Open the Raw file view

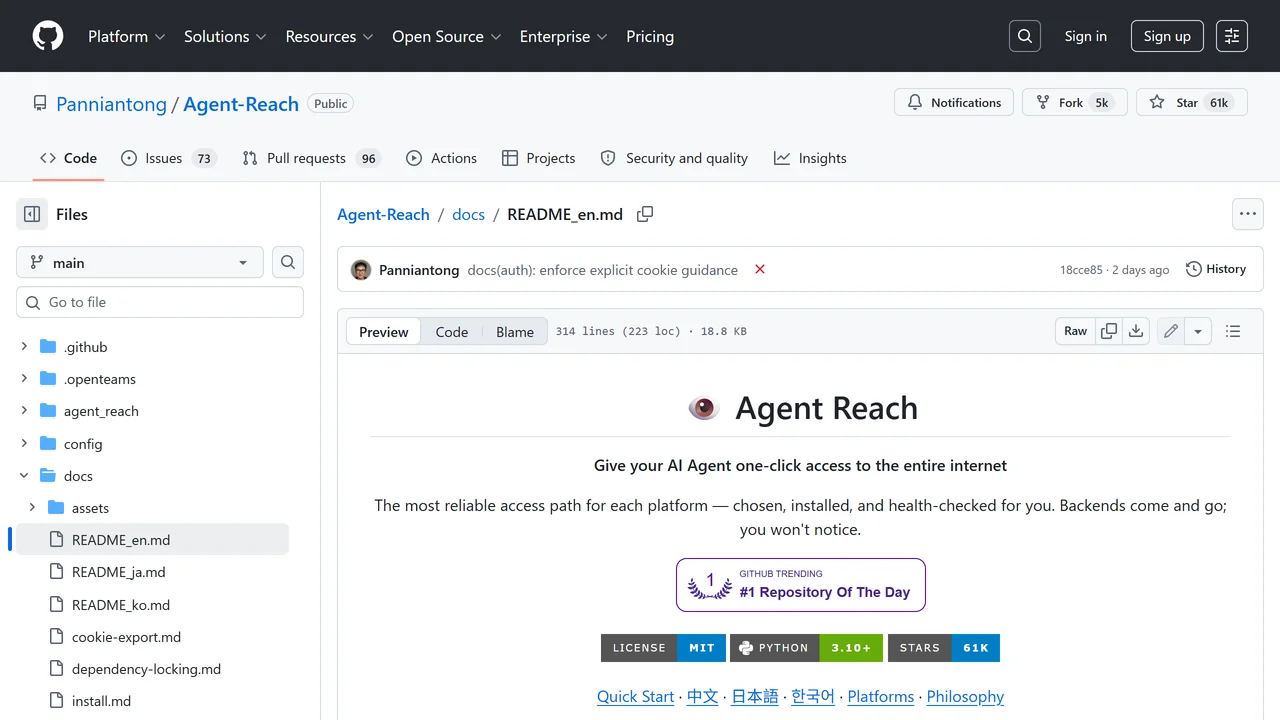point(1075,331)
